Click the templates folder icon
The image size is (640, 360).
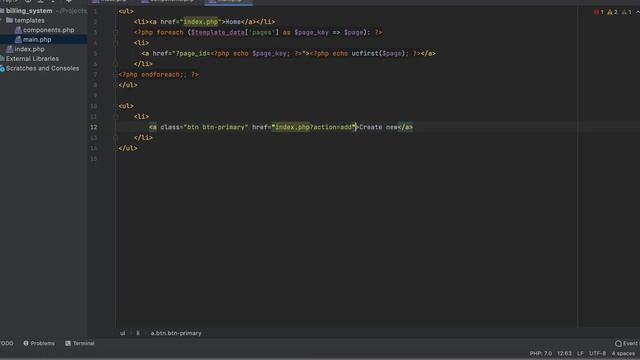pos(9,20)
